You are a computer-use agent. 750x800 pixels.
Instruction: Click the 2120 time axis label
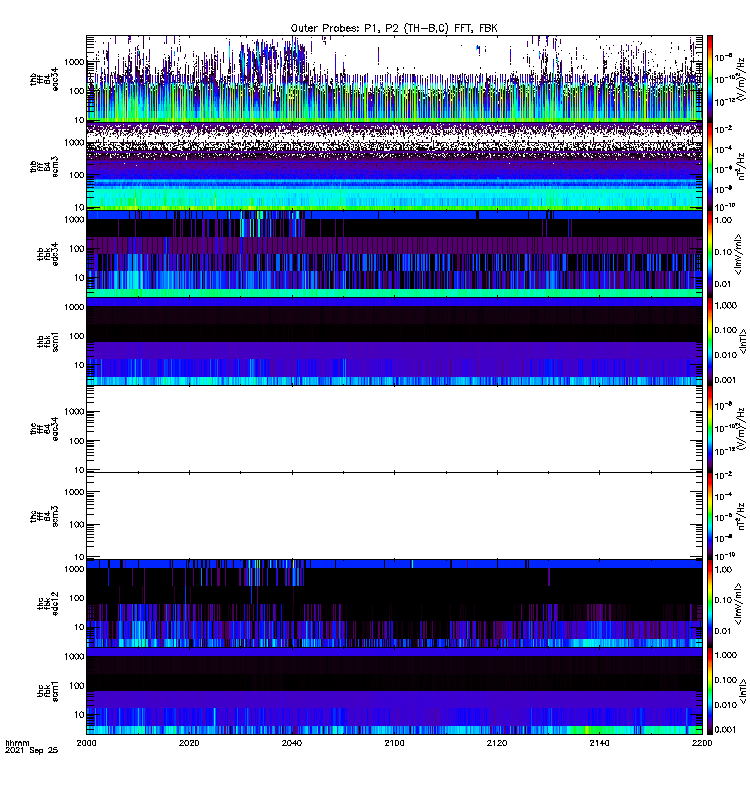(x=497, y=743)
